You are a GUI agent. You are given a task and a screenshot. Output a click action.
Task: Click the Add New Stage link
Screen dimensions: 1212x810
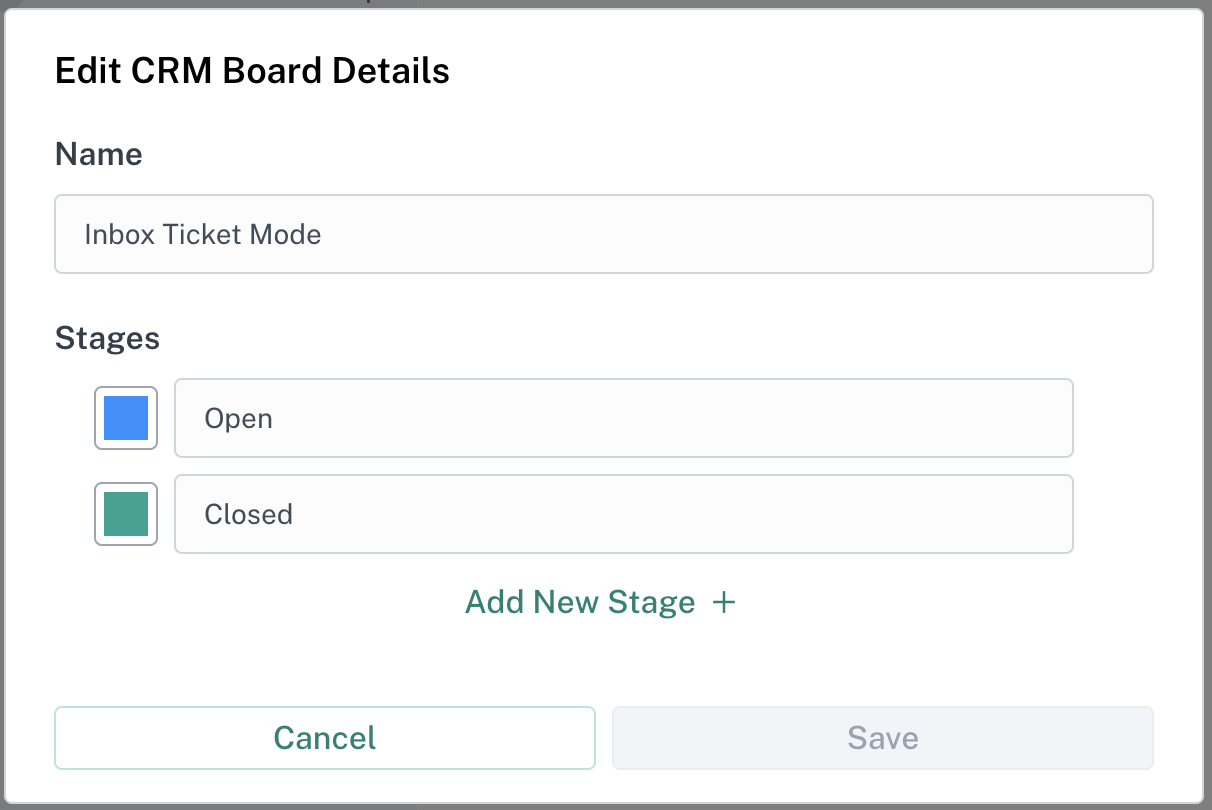coord(580,602)
